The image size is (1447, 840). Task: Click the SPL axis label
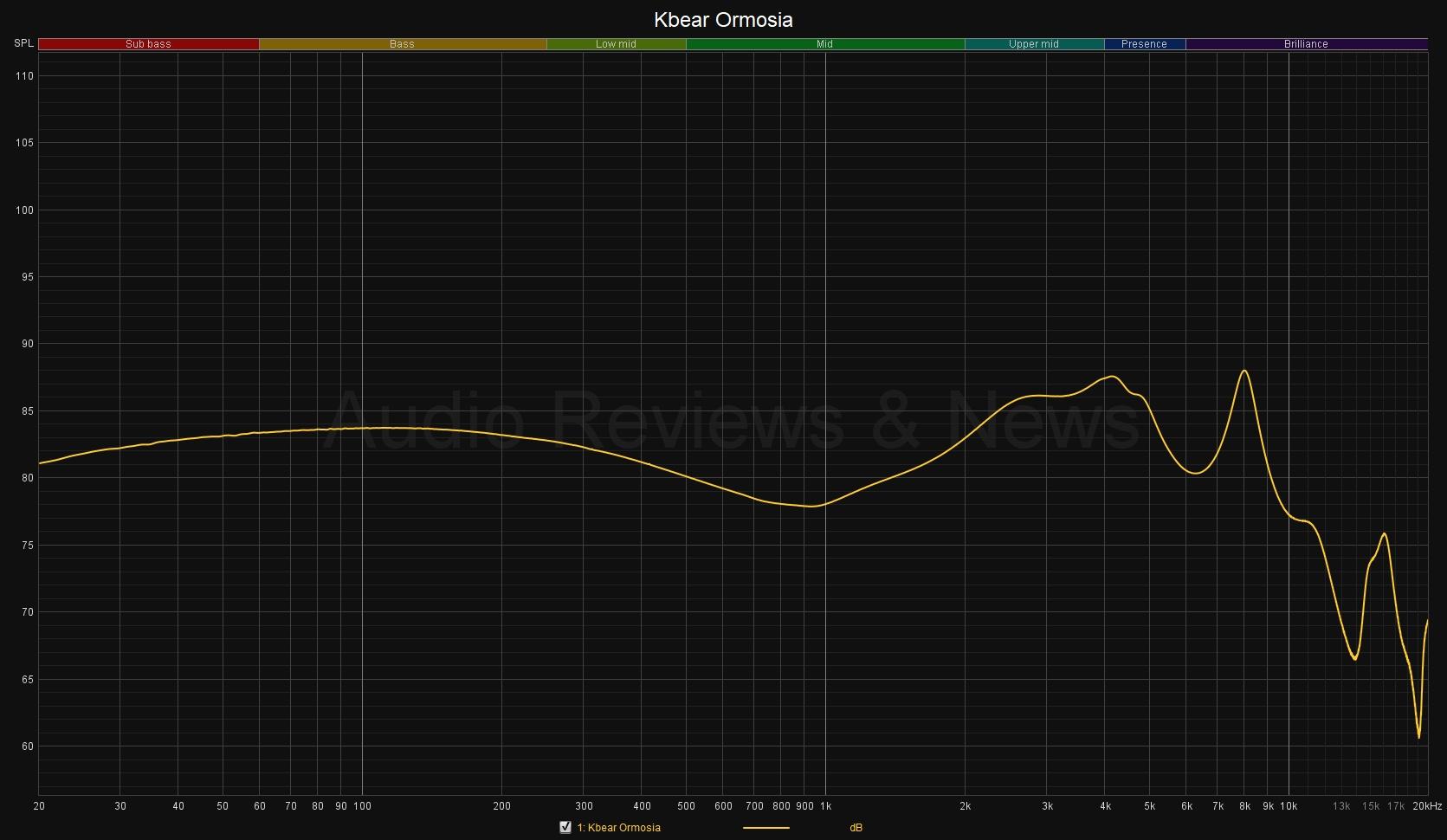click(x=23, y=43)
